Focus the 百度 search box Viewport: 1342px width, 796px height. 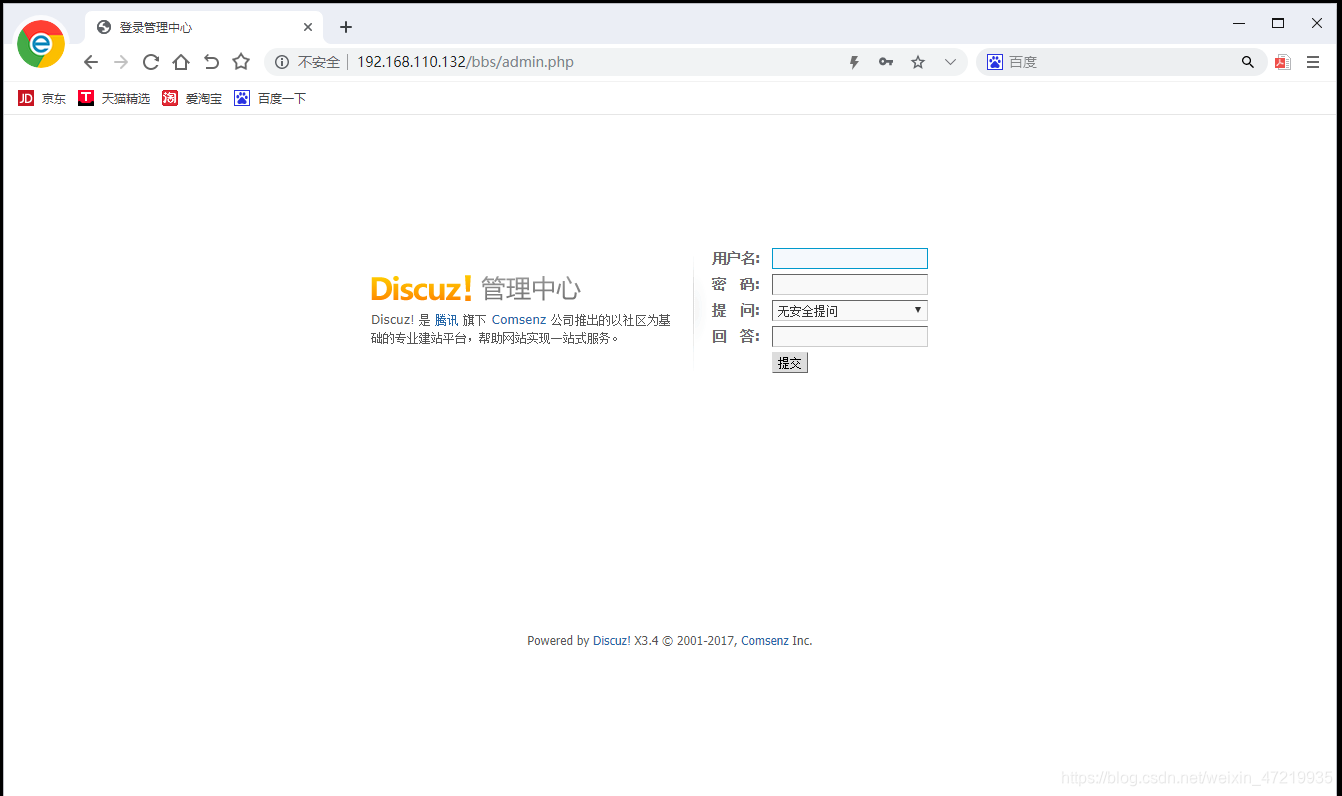pos(1120,62)
